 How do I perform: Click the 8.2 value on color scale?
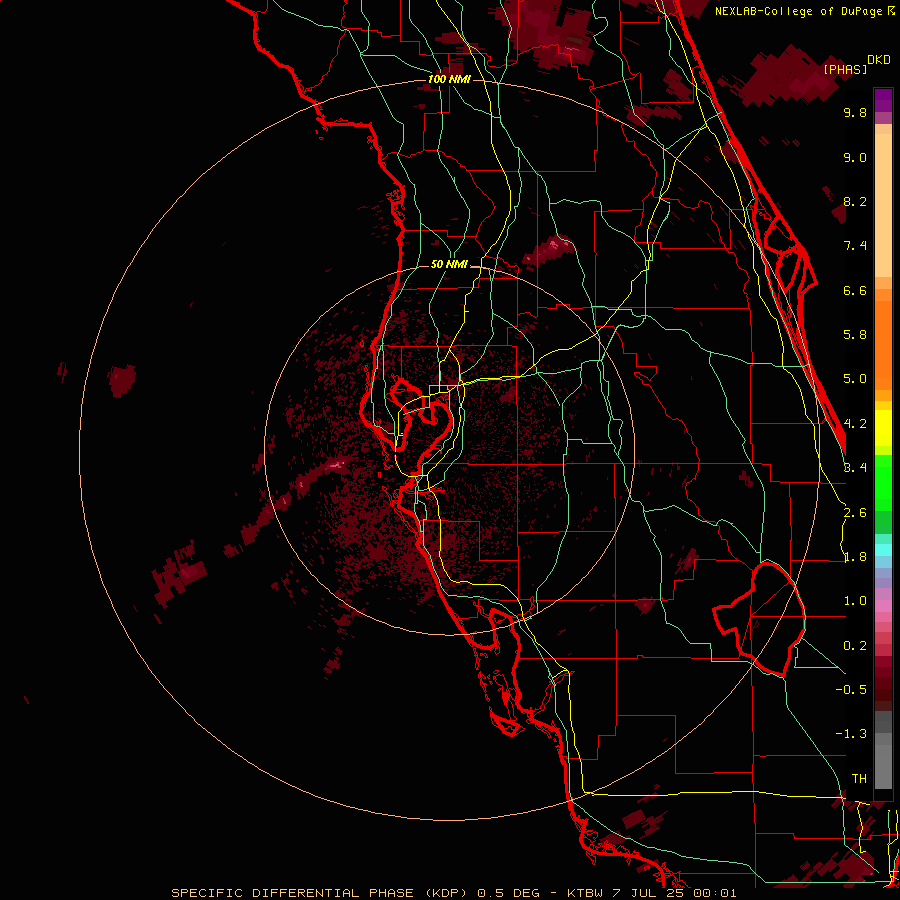855,201
